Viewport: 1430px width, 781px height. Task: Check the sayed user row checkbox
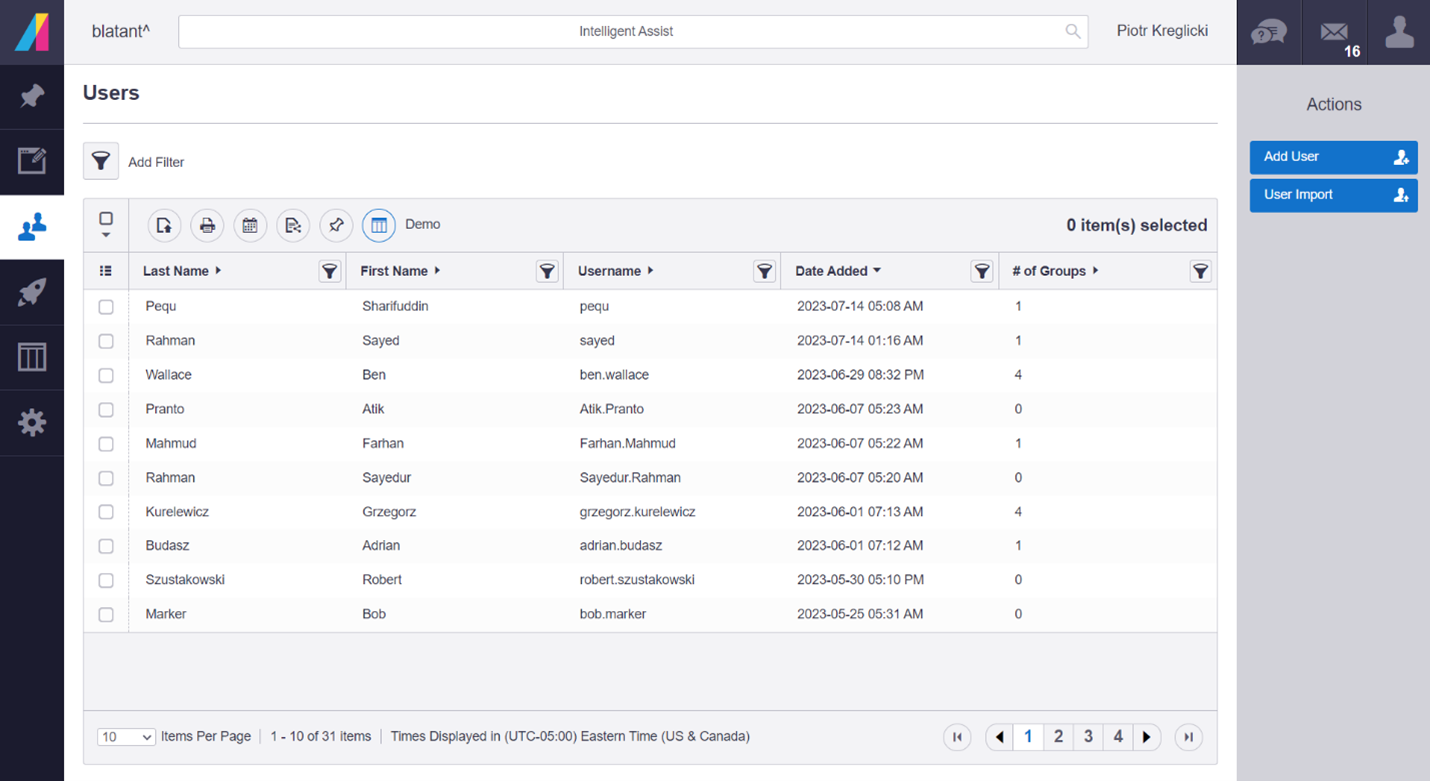[106, 341]
